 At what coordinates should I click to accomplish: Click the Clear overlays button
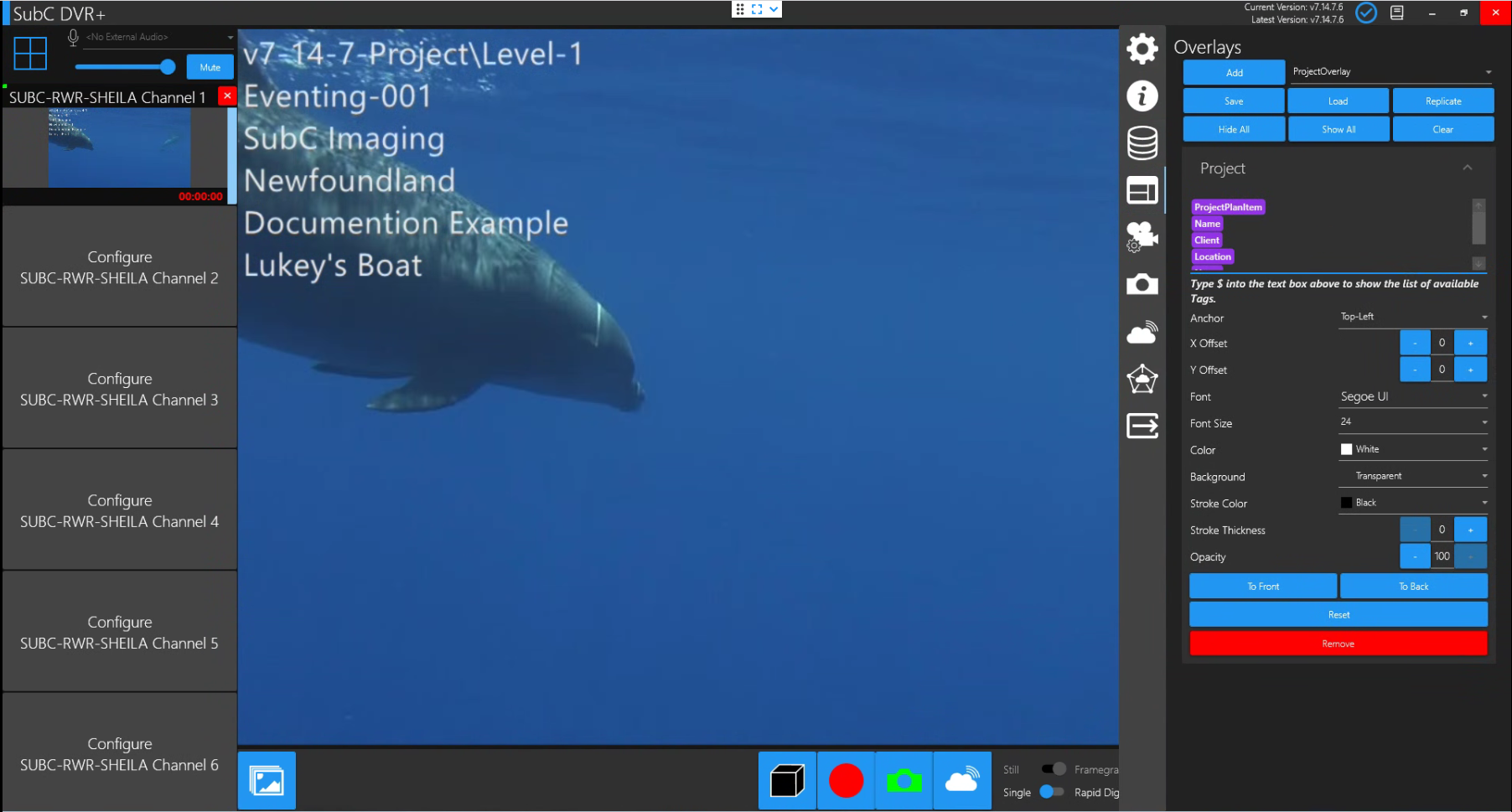coord(1443,129)
